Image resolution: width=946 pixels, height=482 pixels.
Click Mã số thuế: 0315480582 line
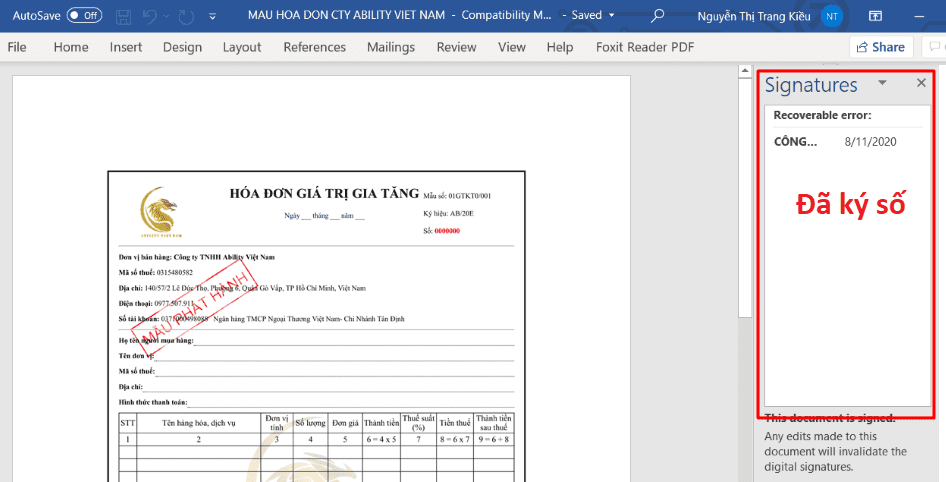[156, 273]
